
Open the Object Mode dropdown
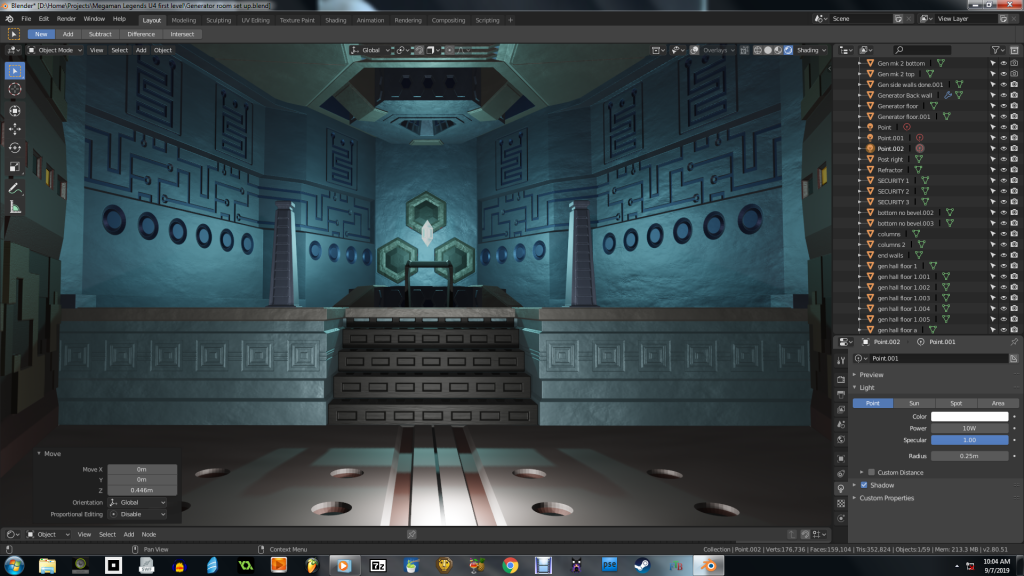[x=55, y=50]
